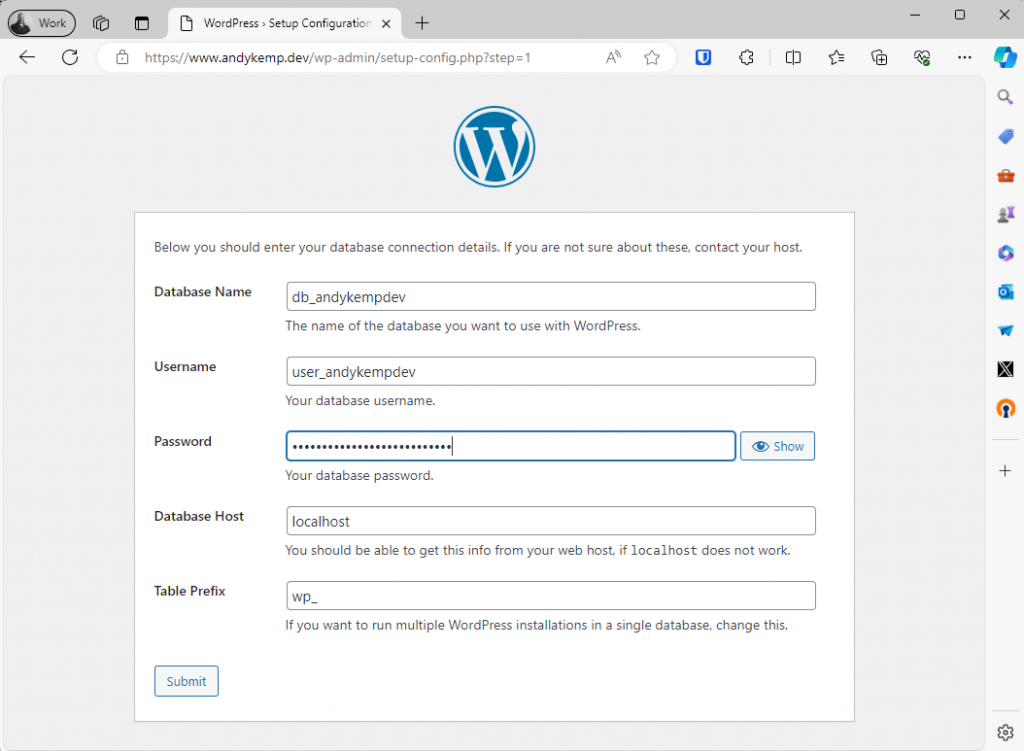Launch the Copilot sidebar icon
This screenshot has height=751, width=1024.
(x=1005, y=57)
